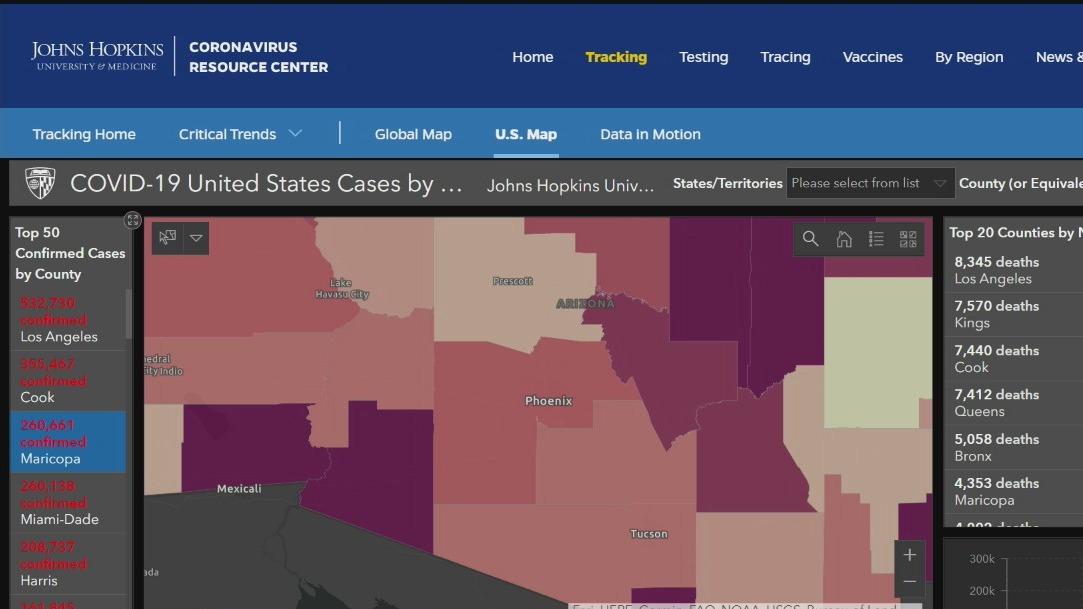This screenshot has width=1083, height=609.
Task: Select 4,353 deaths Maricopa row
Action: (x=1013, y=491)
